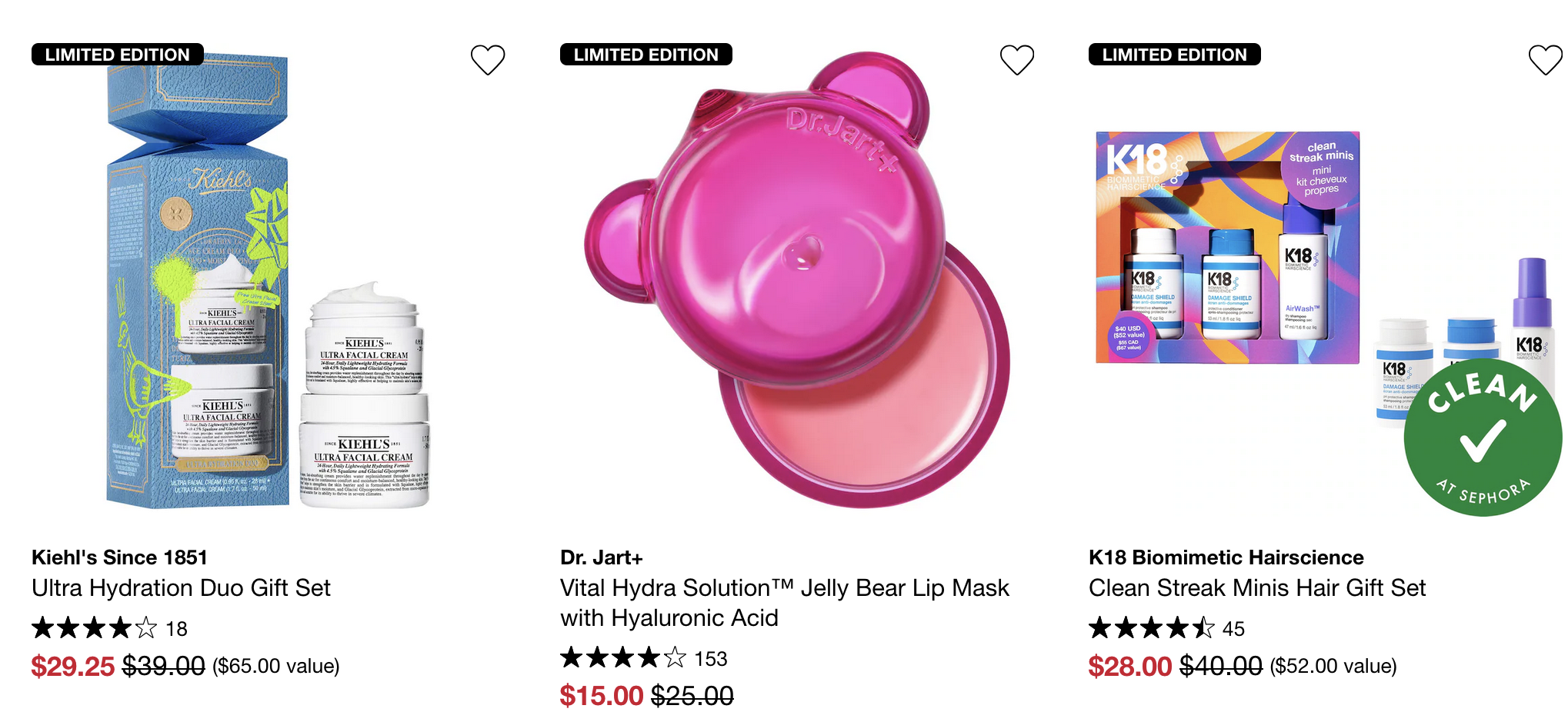The image size is (1568, 712).
Task: Toggle the heart on Dr. Jart+ lip mask
Action: [1016, 59]
